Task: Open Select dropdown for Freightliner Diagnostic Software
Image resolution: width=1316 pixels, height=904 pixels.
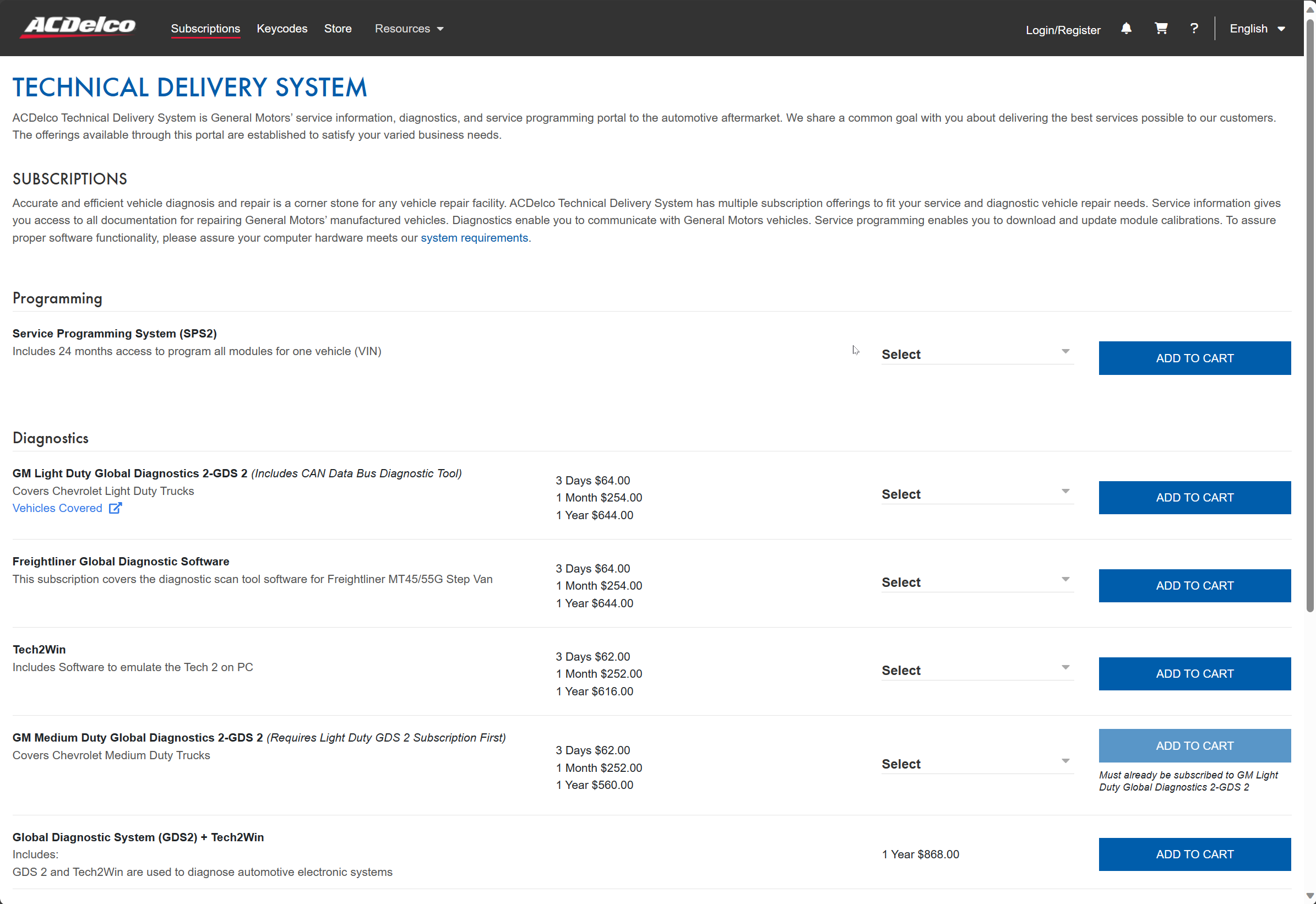Action: click(977, 582)
